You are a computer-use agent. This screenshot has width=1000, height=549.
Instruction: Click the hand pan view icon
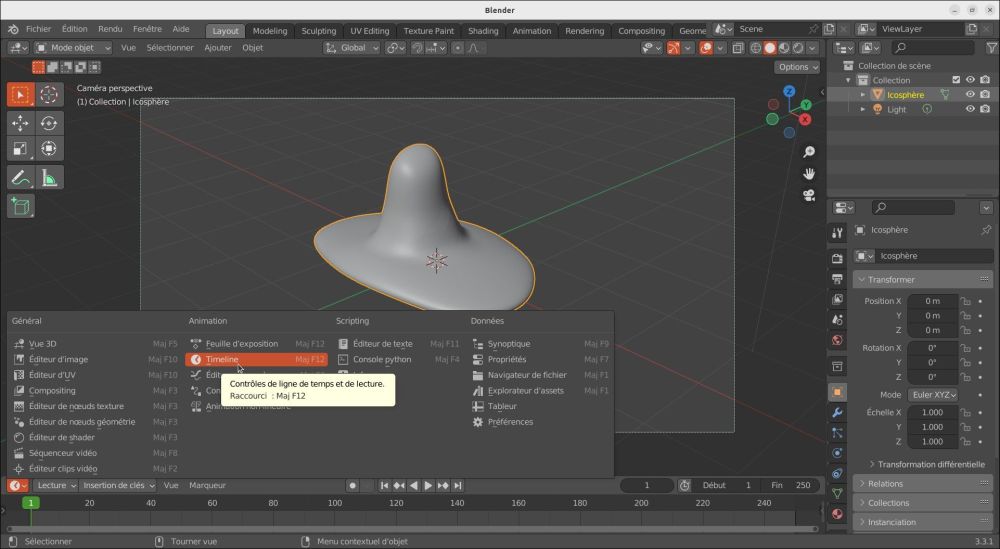coord(808,173)
